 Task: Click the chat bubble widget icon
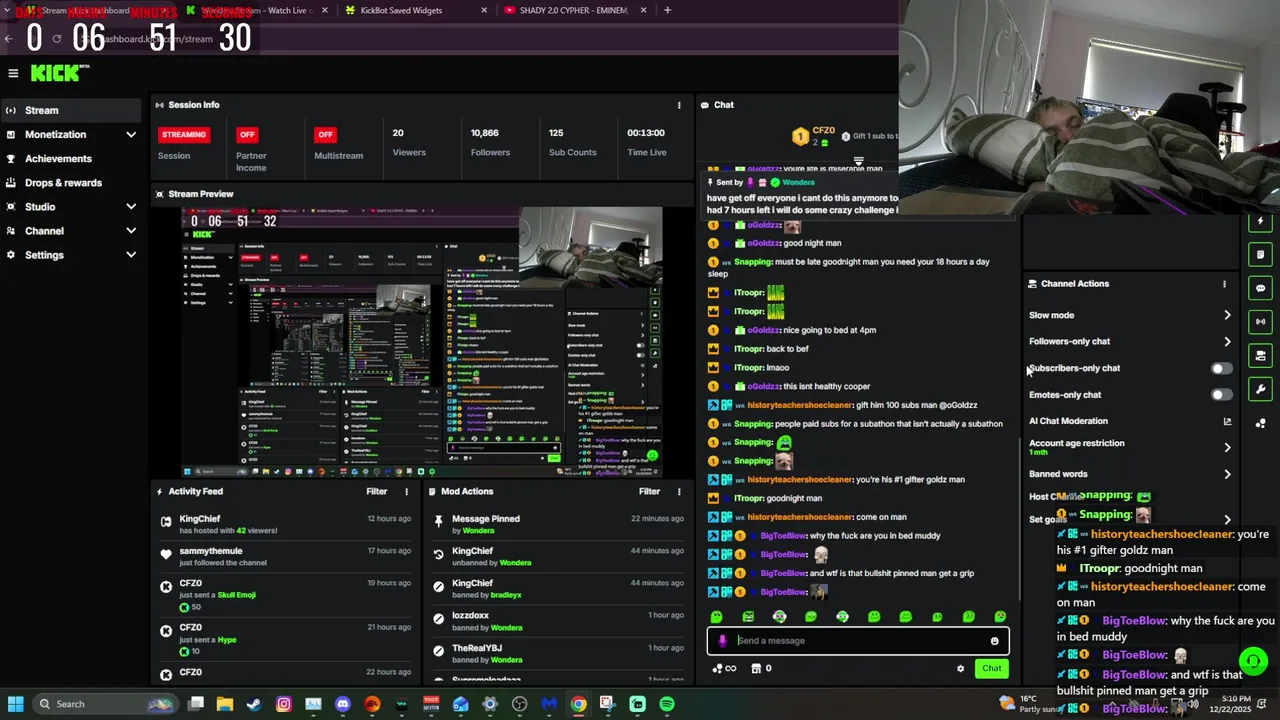pyautogui.click(x=1260, y=288)
